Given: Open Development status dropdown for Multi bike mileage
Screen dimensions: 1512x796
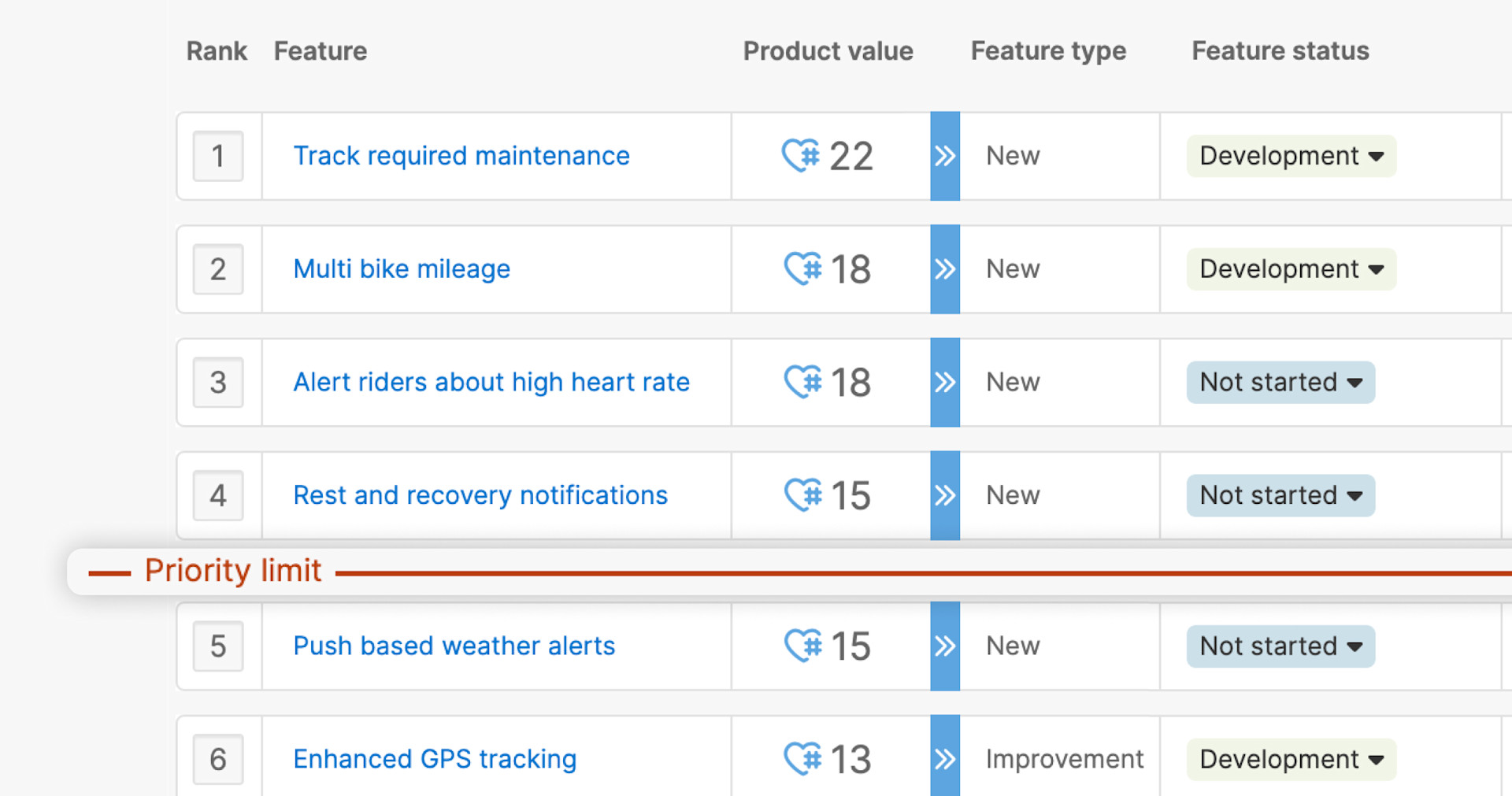Looking at the screenshot, I should (1291, 269).
